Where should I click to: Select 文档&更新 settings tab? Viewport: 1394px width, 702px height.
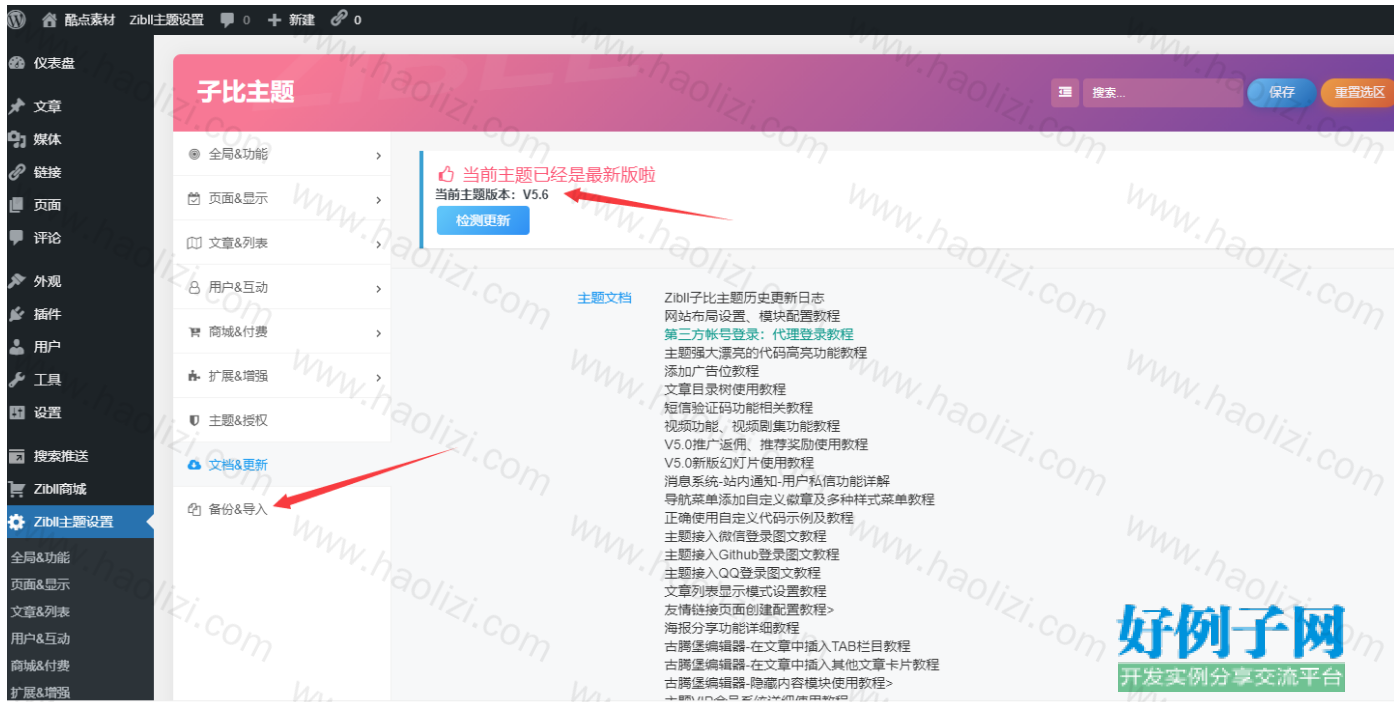coord(282,465)
